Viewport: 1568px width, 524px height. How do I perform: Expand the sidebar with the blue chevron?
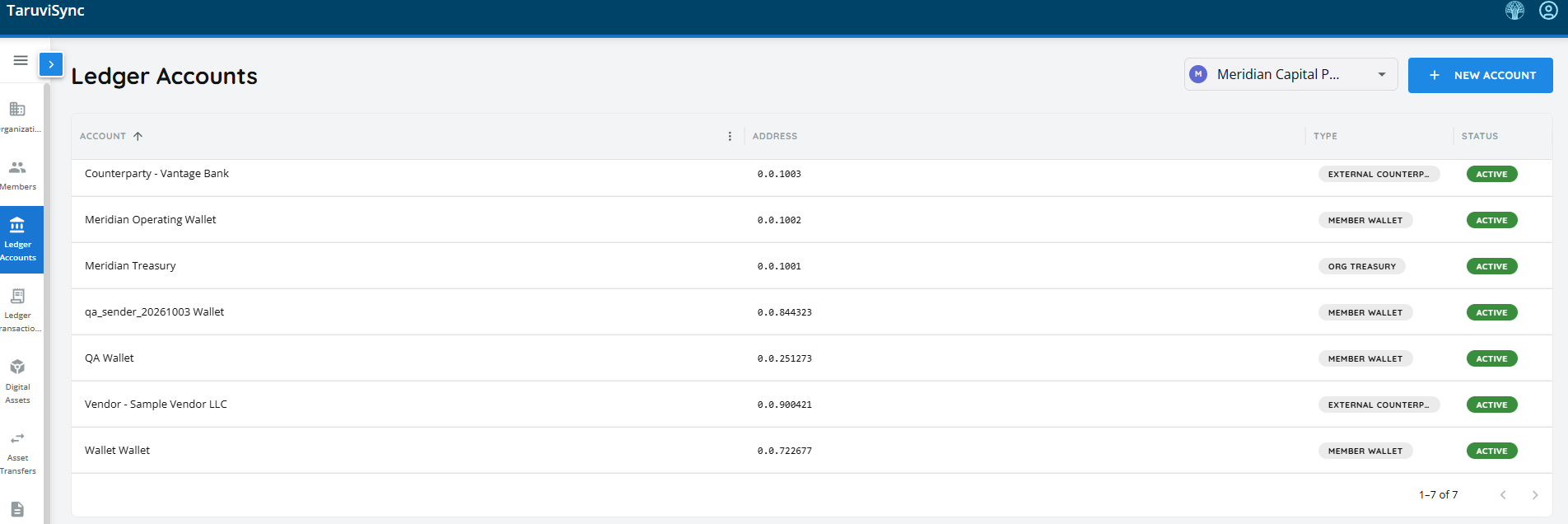point(51,64)
